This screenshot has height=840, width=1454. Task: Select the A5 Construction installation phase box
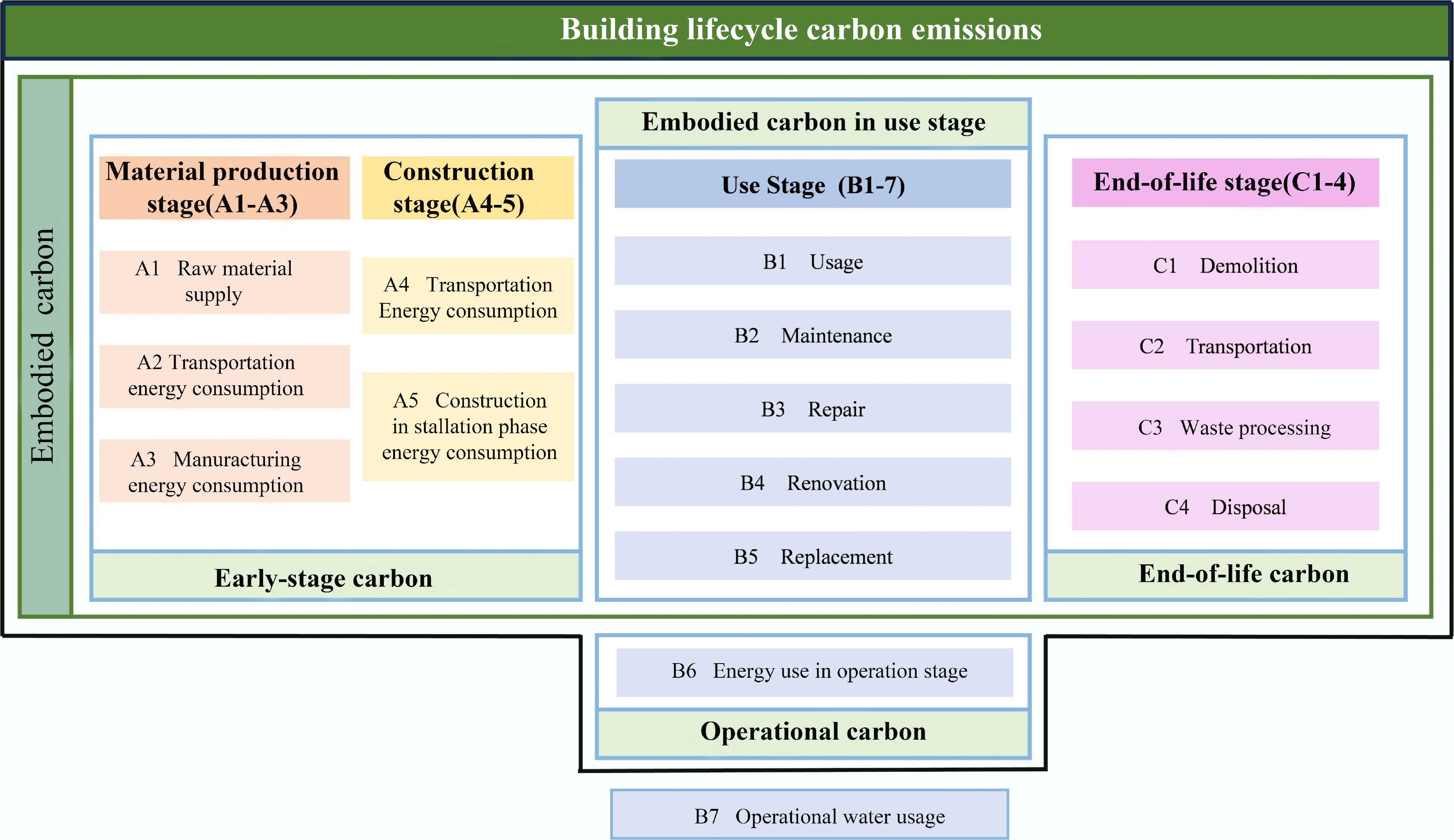pyautogui.click(x=467, y=426)
